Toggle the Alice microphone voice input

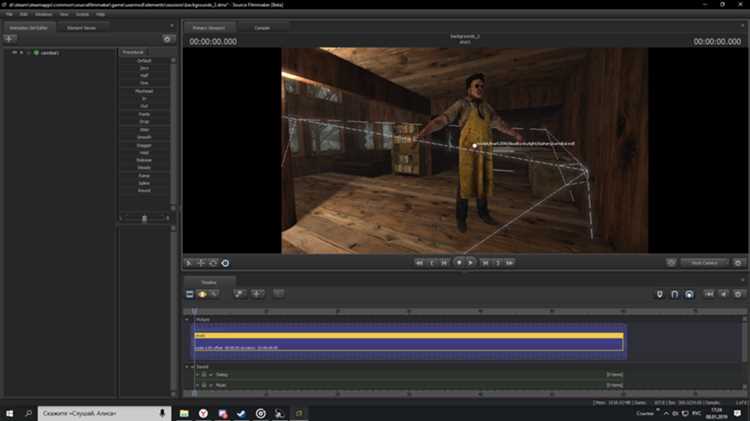click(x=162, y=413)
